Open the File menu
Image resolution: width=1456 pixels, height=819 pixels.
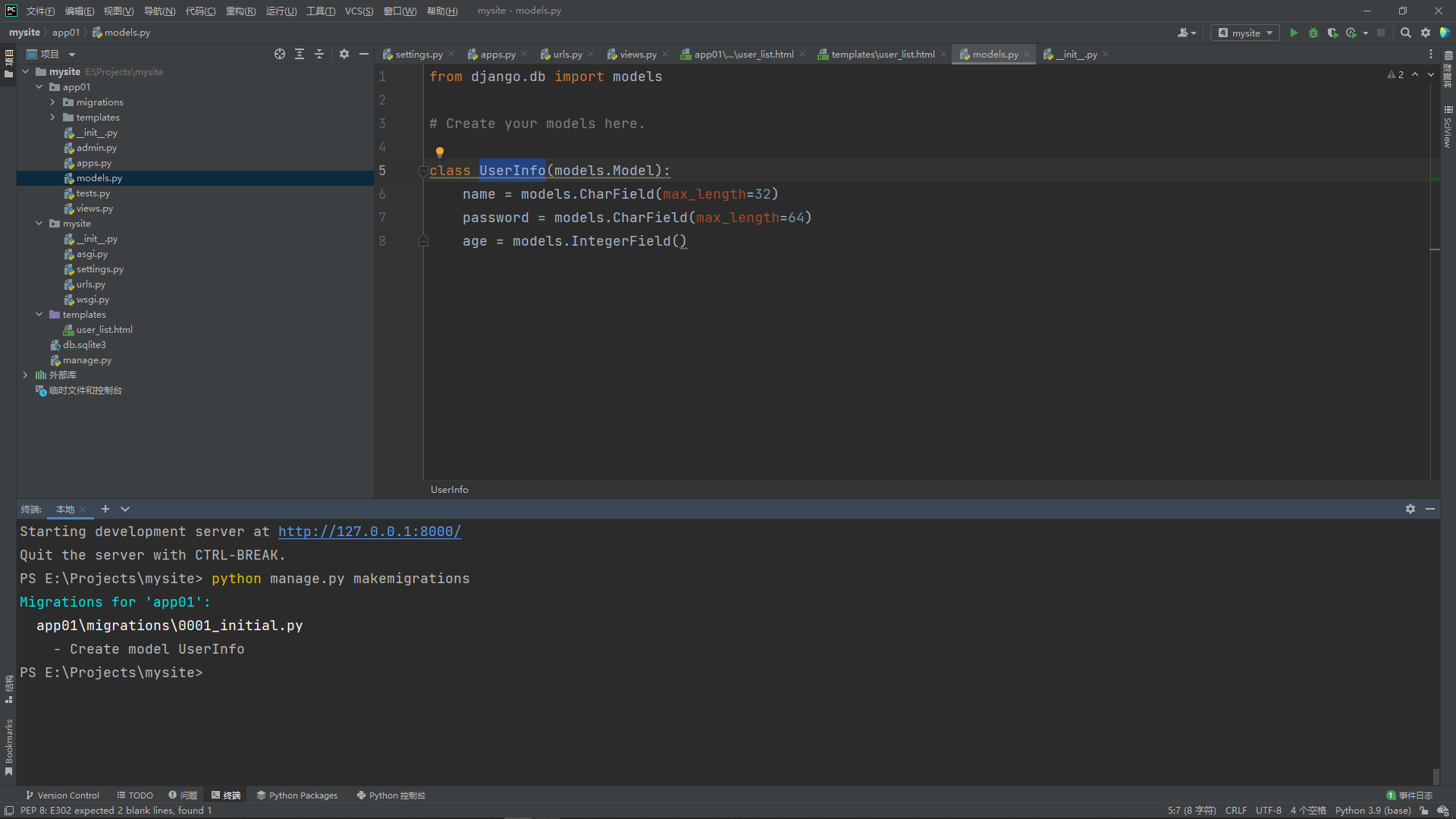point(40,11)
